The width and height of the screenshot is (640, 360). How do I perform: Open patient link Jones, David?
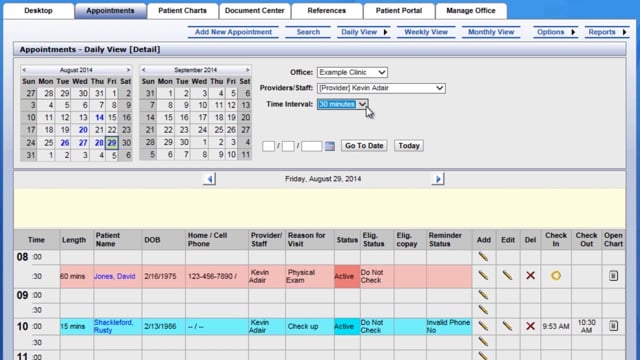click(x=114, y=276)
